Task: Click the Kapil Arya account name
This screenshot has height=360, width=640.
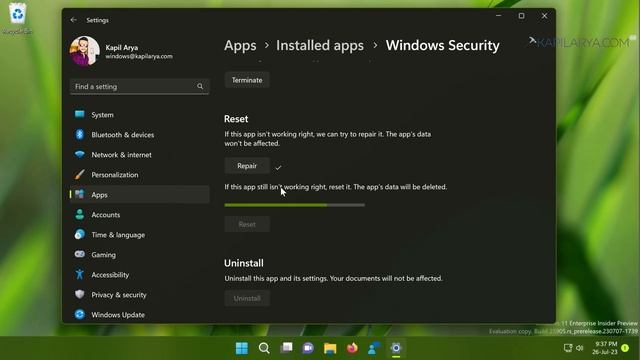Action: [x=122, y=47]
